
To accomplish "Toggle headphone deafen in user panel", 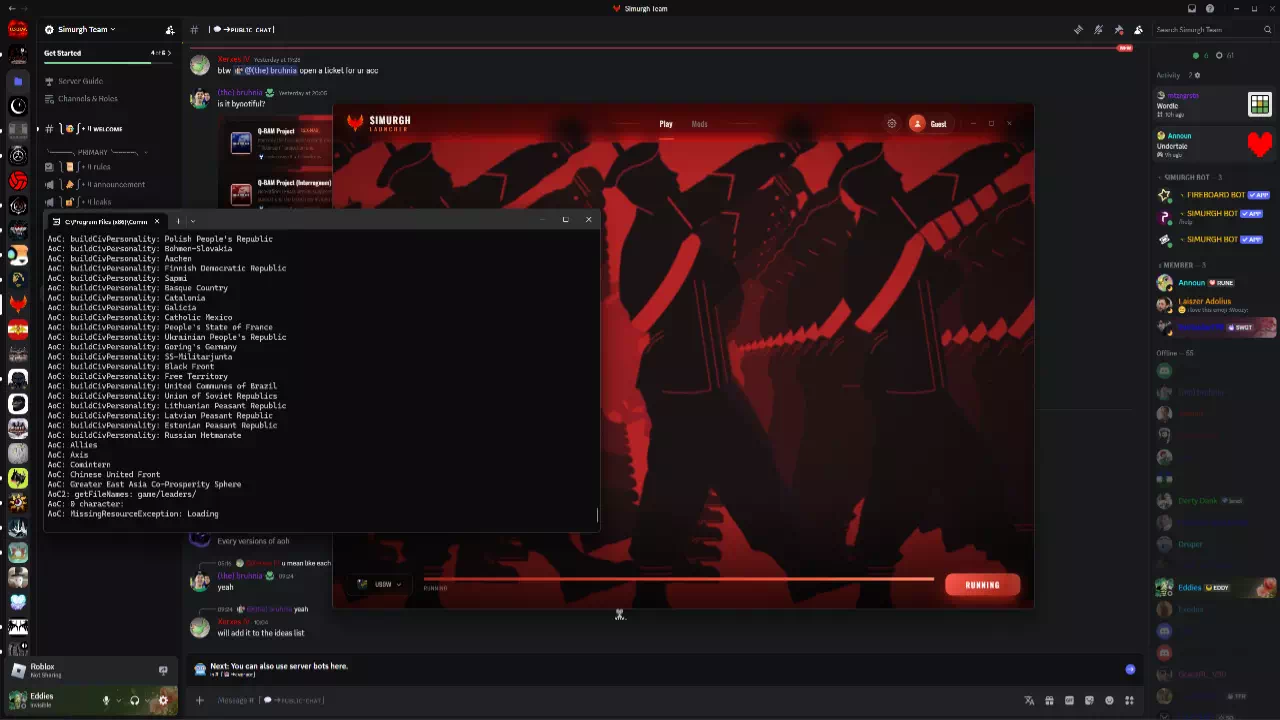I will pyautogui.click(x=134, y=700).
